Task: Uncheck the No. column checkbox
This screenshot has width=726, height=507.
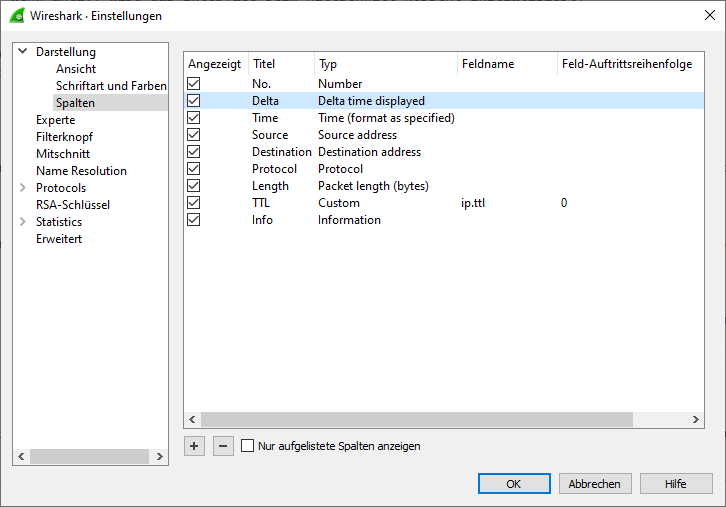Action: tap(194, 84)
